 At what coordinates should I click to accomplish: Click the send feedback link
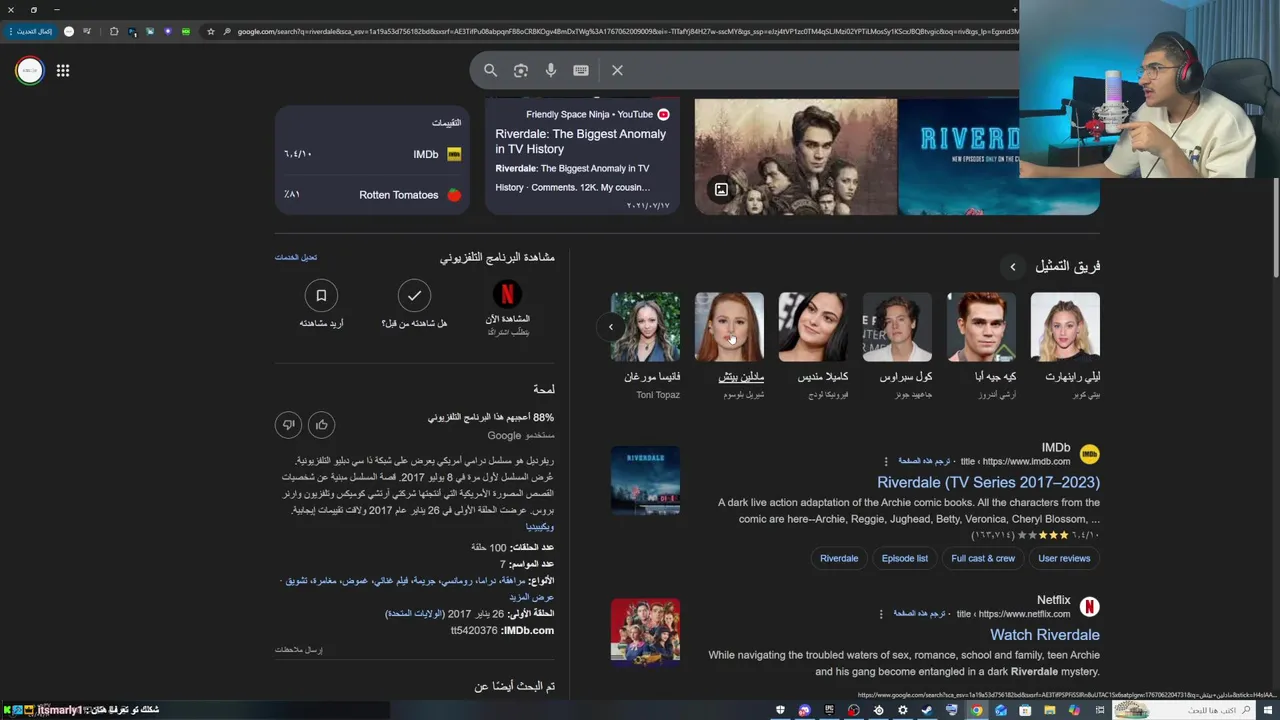coord(299,650)
